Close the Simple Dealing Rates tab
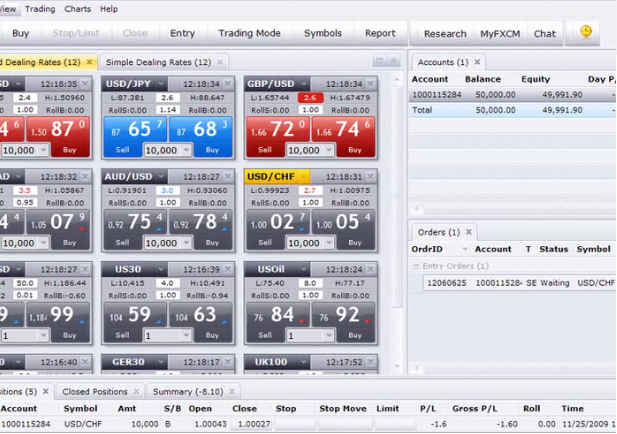 [x=220, y=62]
